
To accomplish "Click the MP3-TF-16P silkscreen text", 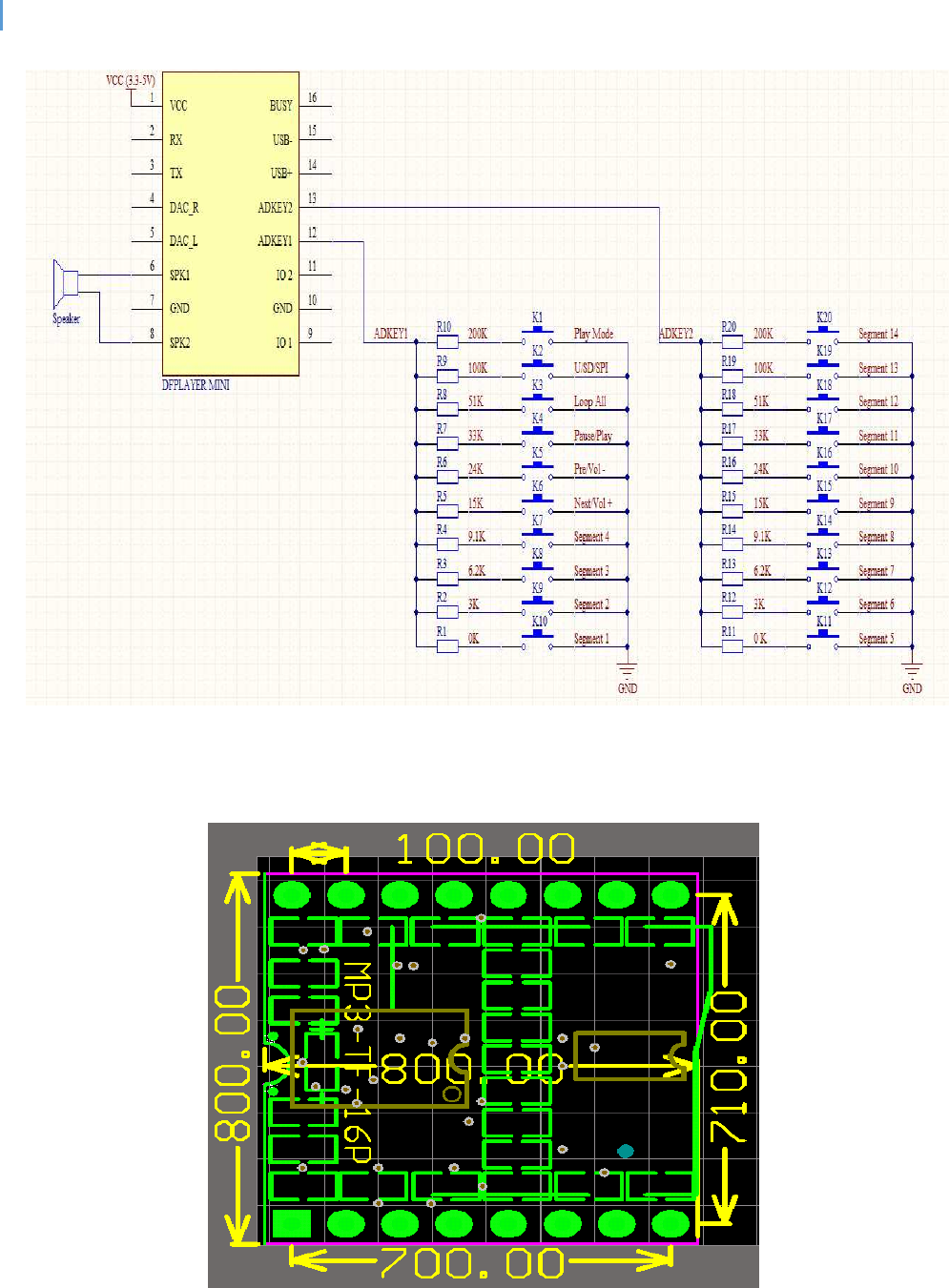I will 358,1061.
